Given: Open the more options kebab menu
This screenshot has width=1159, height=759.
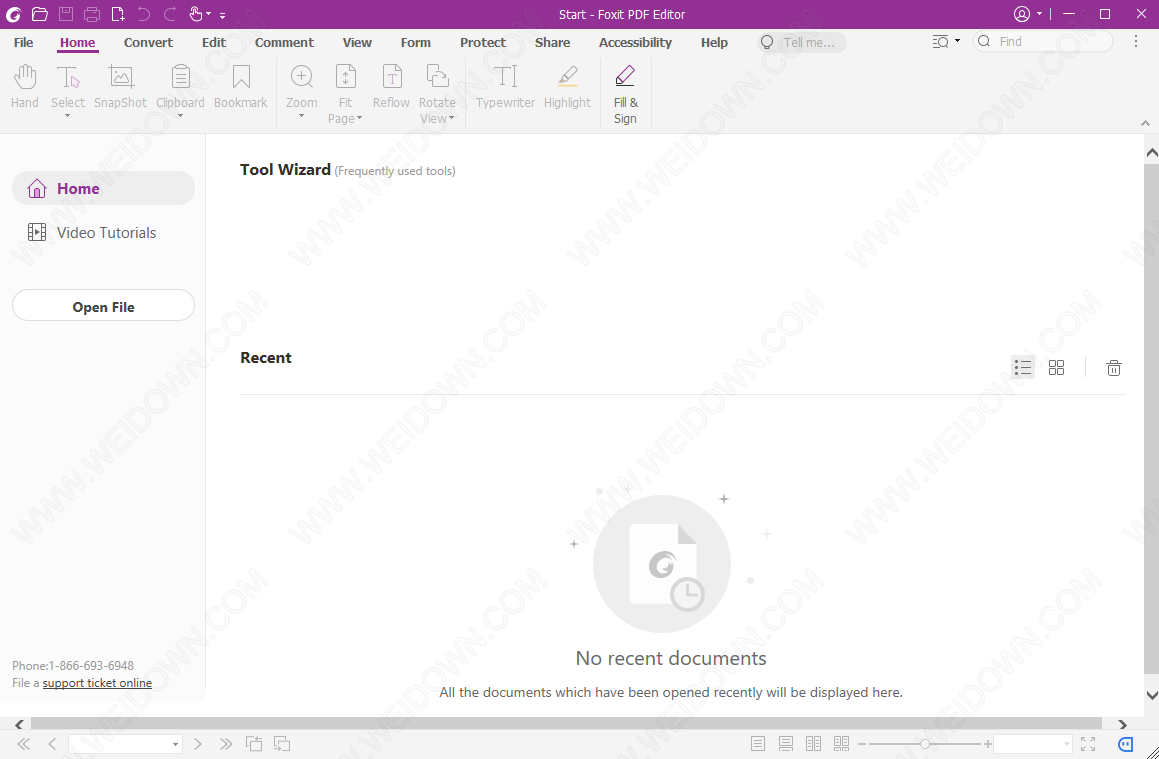Looking at the screenshot, I should [1136, 41].
